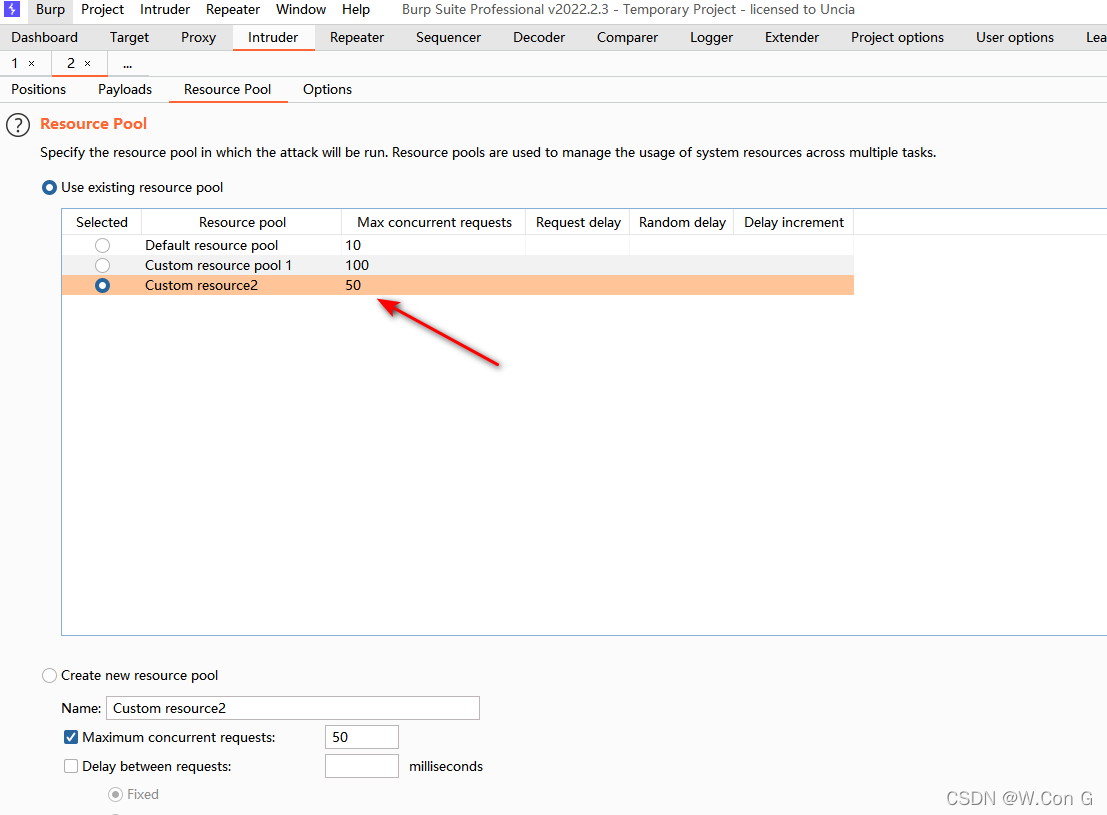Select the Default resource pool radio
The width and height of the screenshot is (1107, 815).
102,245
